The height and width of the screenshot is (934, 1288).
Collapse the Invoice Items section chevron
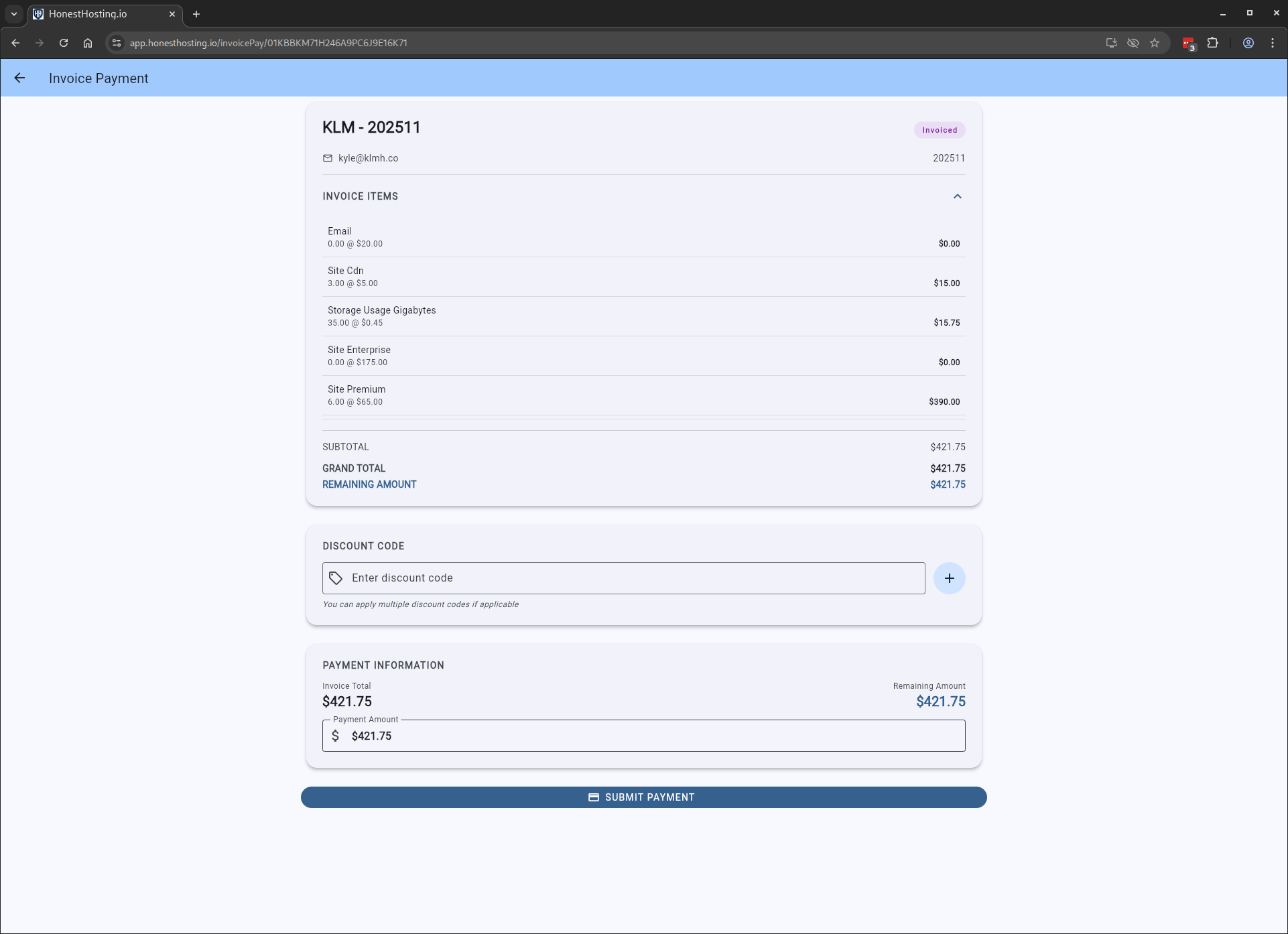click(x=957, y=196)
